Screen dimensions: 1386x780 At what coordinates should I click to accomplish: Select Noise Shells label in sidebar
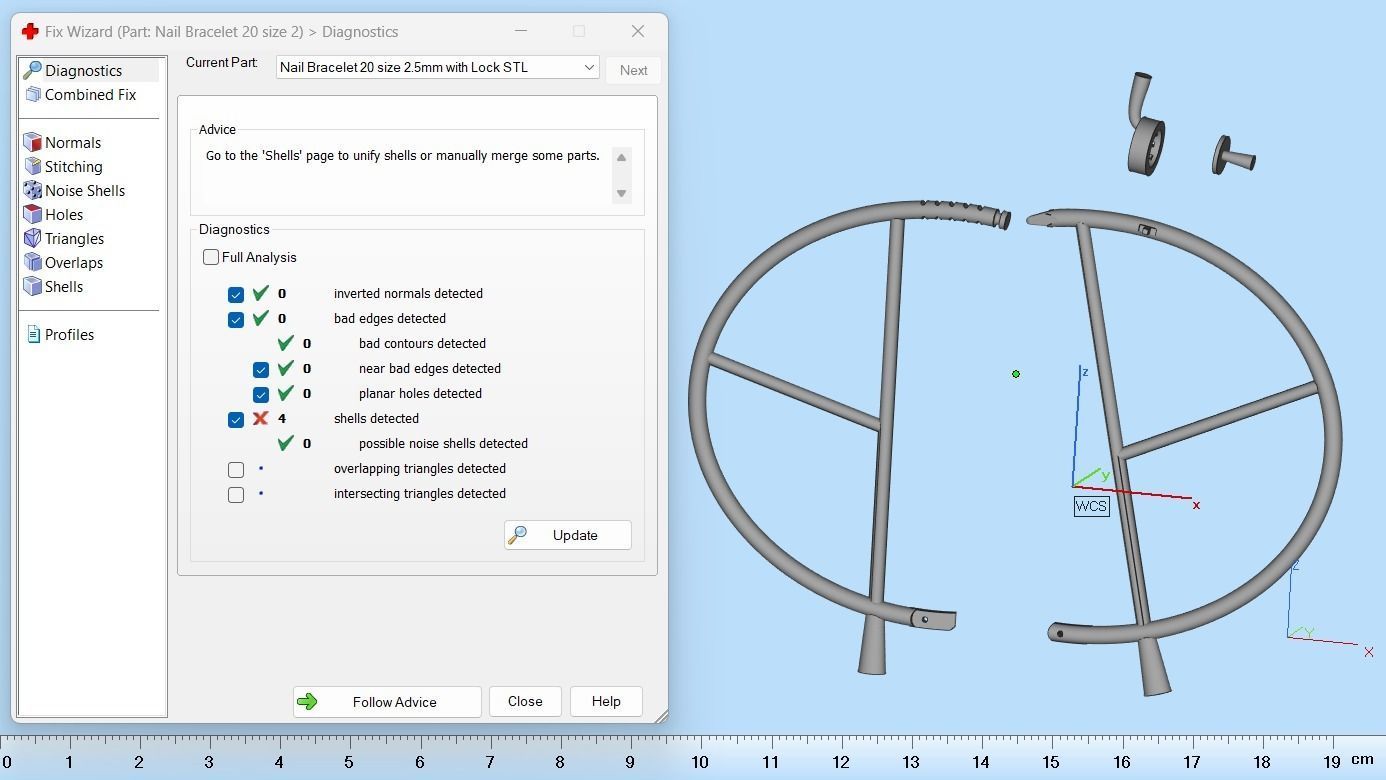click(x=85, y=190)
